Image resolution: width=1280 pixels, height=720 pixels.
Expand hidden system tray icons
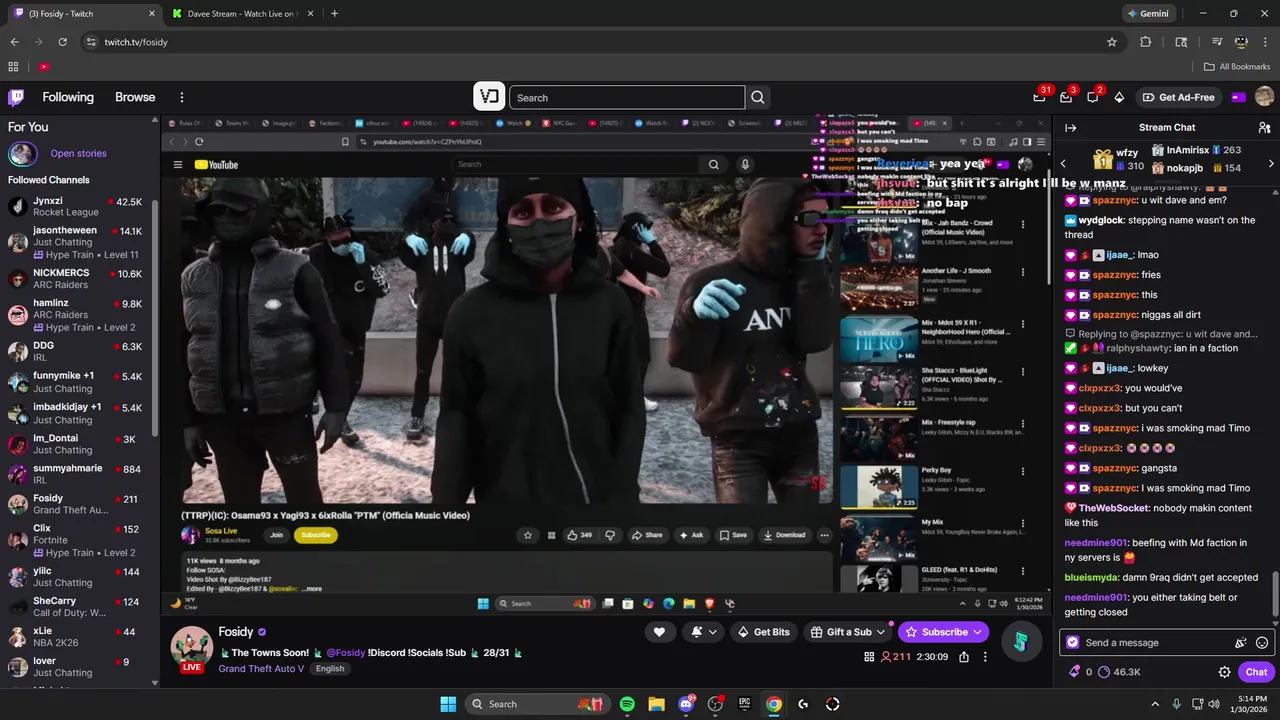tap(1155, 704)
